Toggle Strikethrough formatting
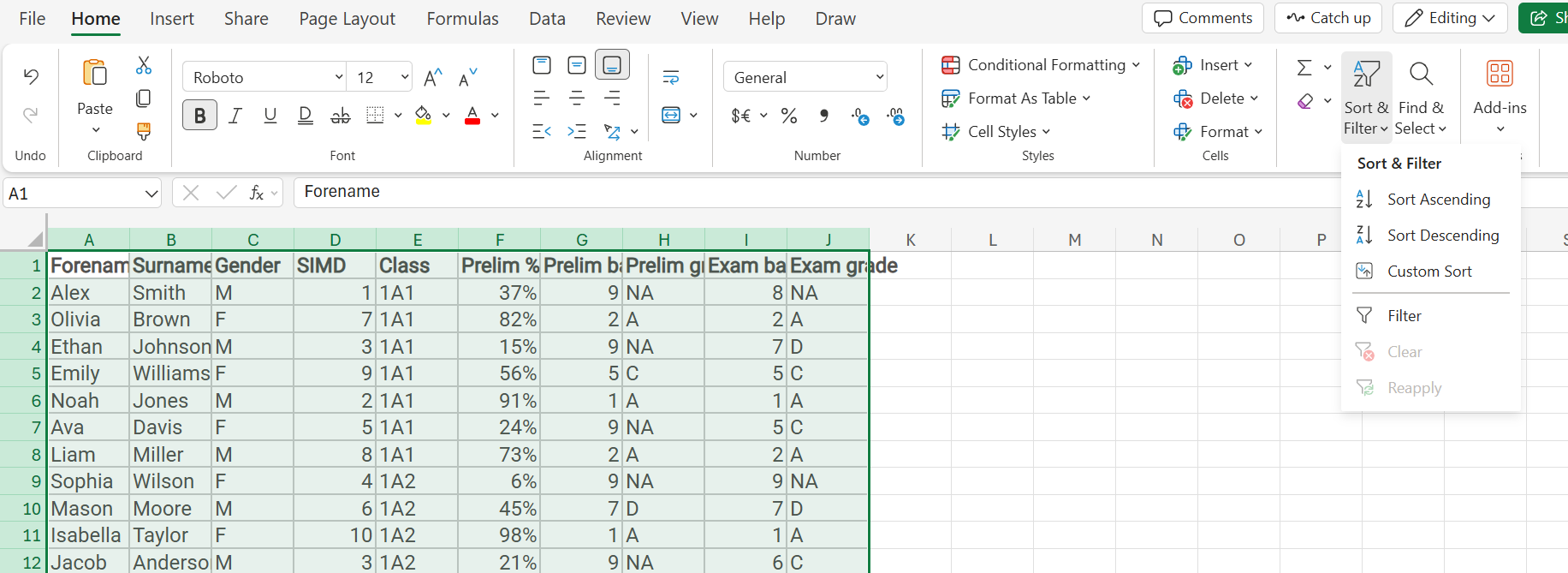 coord(341,115)
